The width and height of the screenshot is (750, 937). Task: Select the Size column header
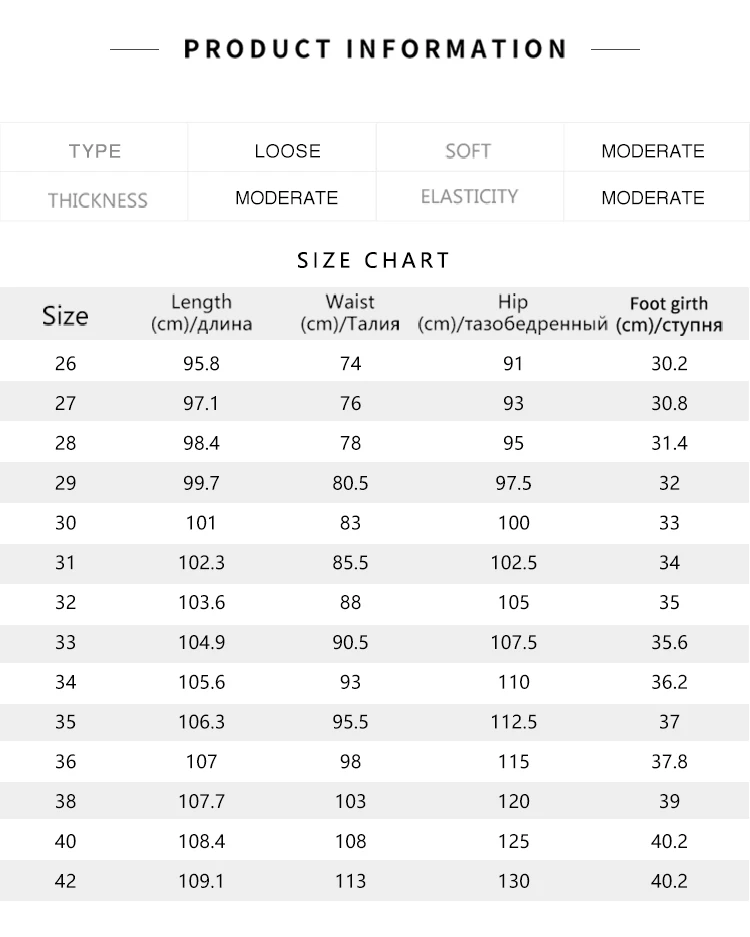(65, 315)
